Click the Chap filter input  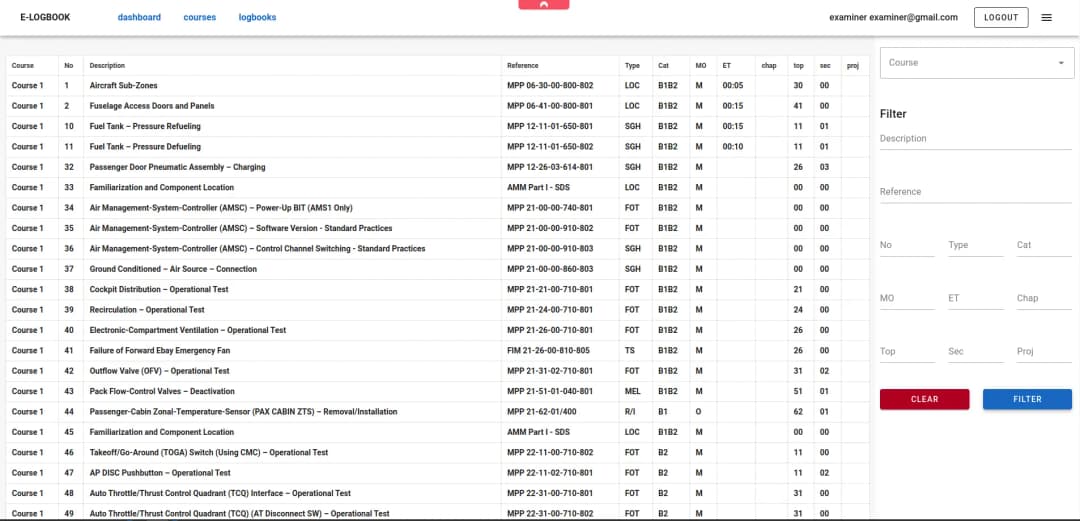point(1043,298)
